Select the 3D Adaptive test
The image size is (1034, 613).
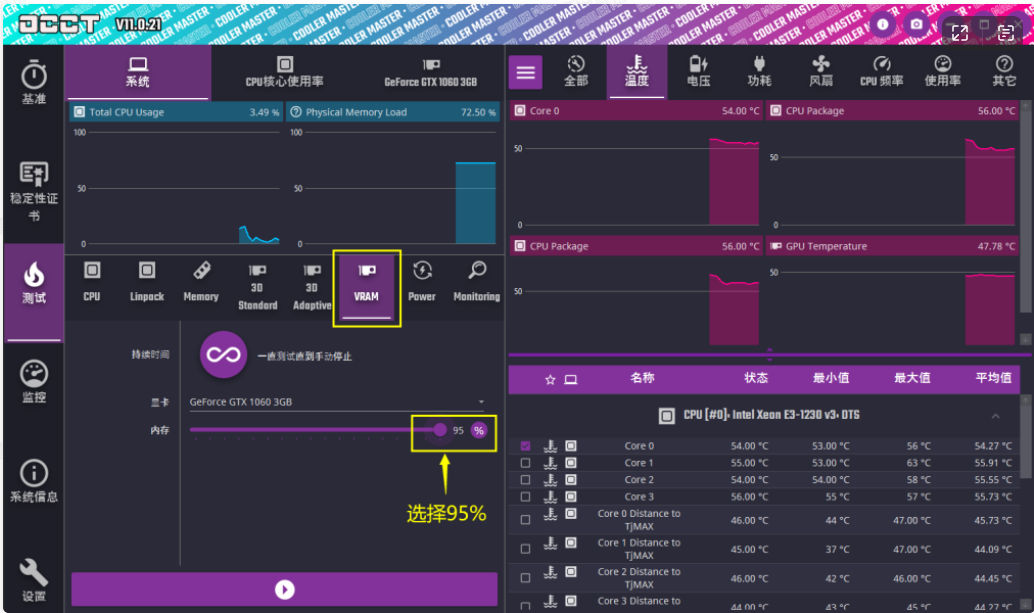312,287
